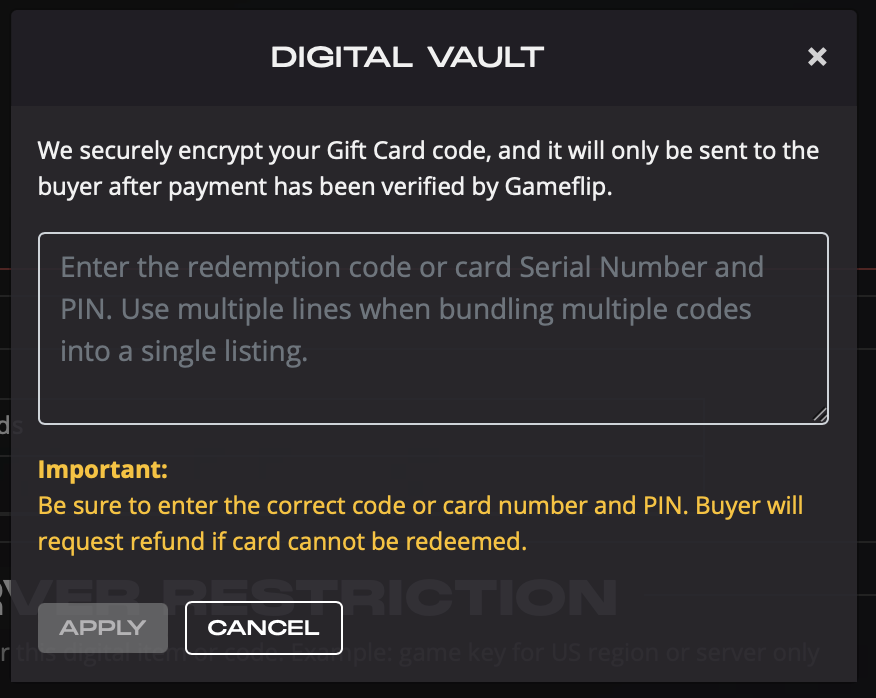Click the greyed Apply control at bottom left
The width and height of the screenshot is (876, 698).
coord(102,628)
